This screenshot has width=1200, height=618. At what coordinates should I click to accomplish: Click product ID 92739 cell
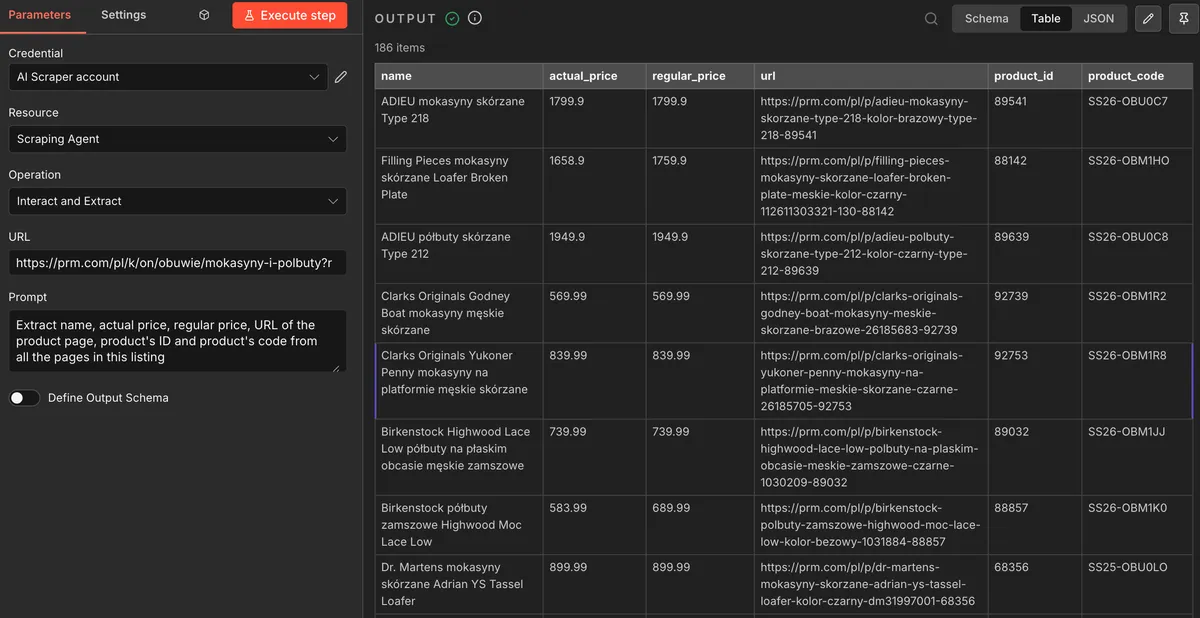pyautogui.click(x=1034, y=313)
